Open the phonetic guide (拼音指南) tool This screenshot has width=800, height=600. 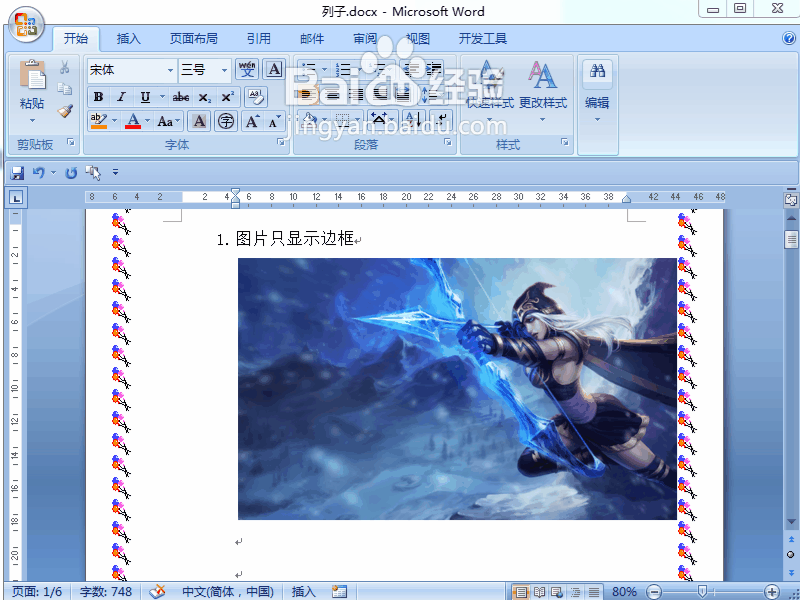tap(247, 68)
